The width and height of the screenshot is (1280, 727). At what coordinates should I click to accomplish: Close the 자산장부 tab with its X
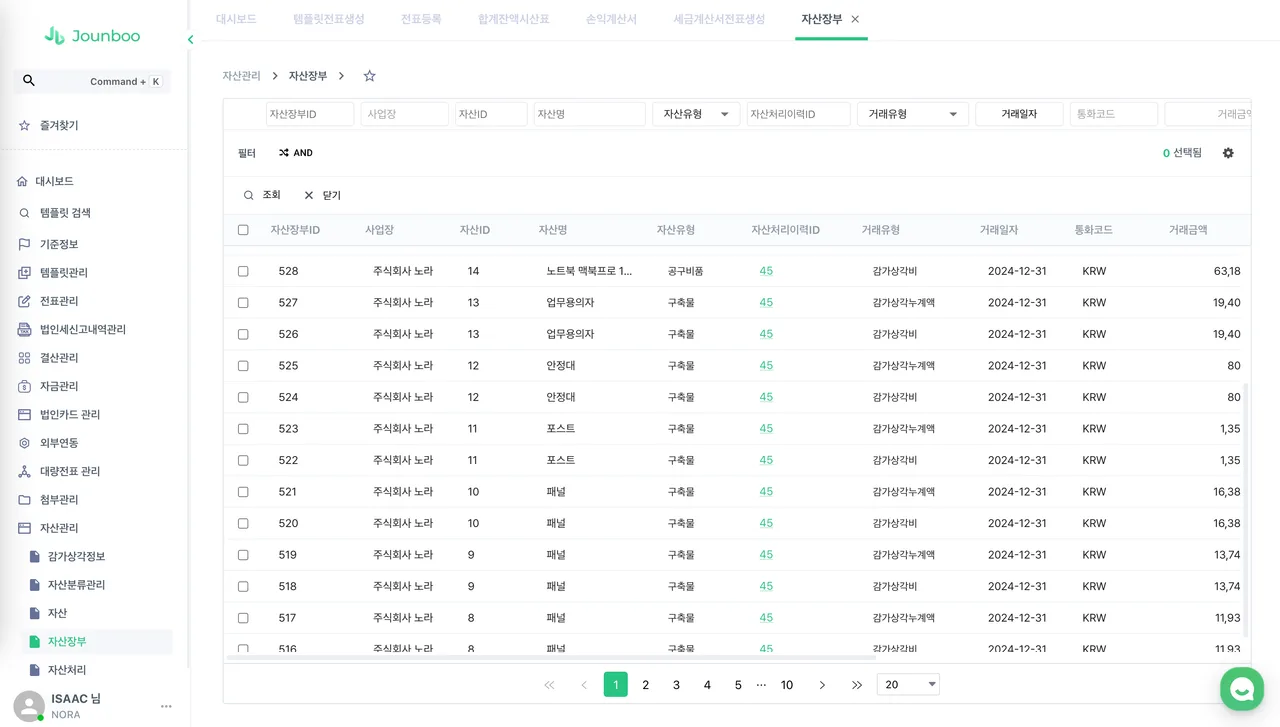tap(855, 19)
